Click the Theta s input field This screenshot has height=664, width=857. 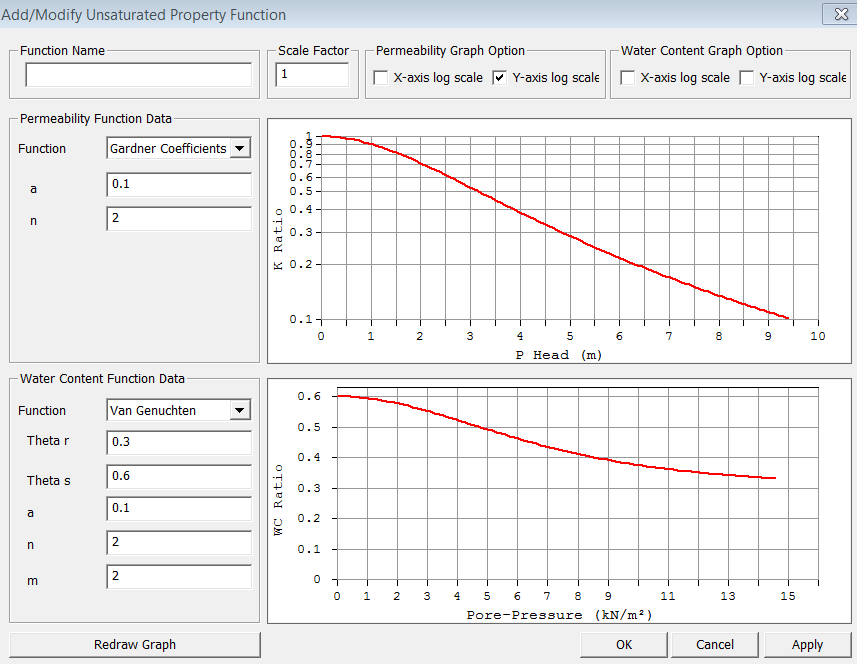point(179,477)
